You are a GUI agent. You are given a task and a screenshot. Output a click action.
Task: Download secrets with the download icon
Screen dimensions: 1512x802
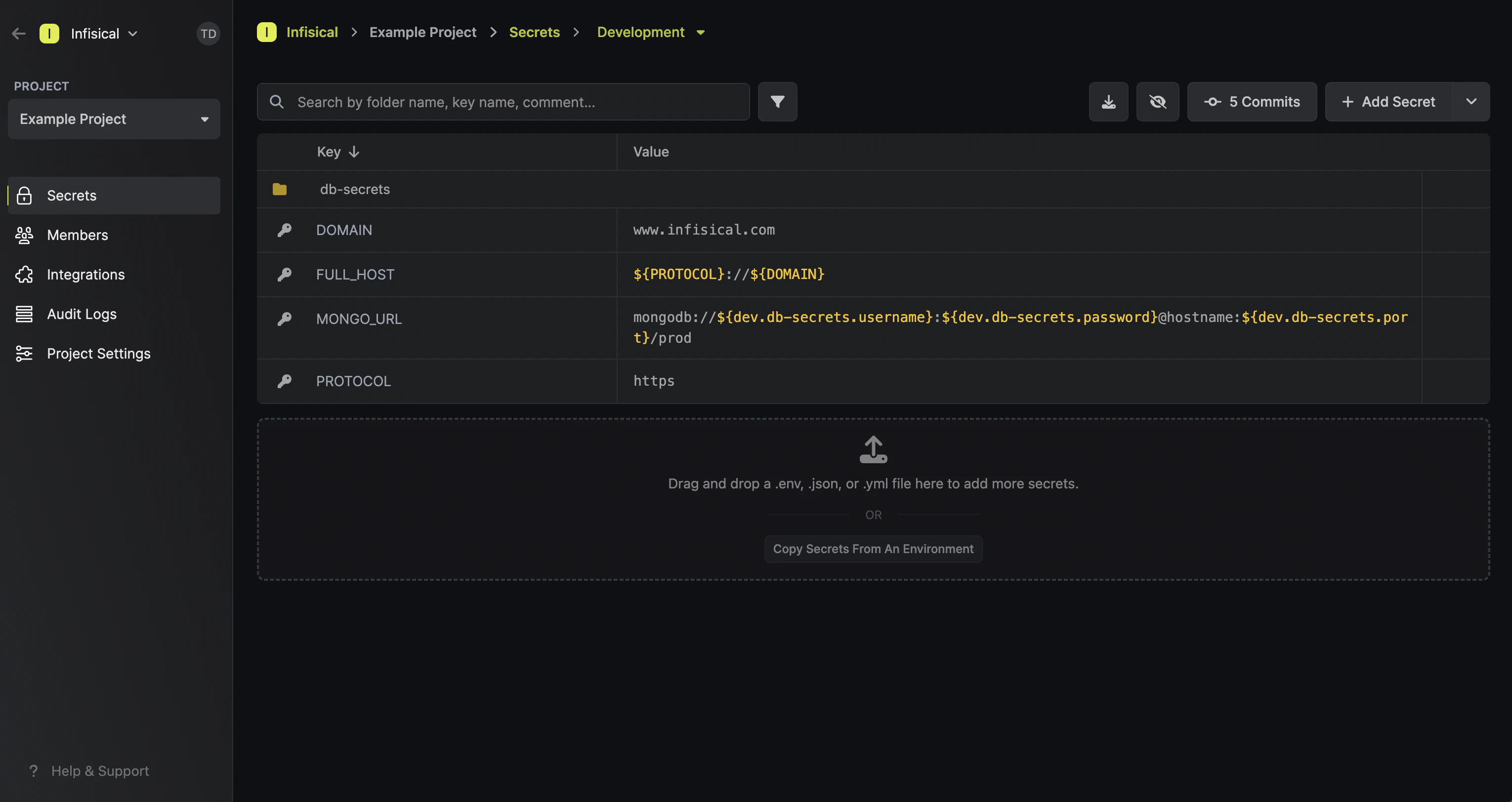coord(1108,102)
